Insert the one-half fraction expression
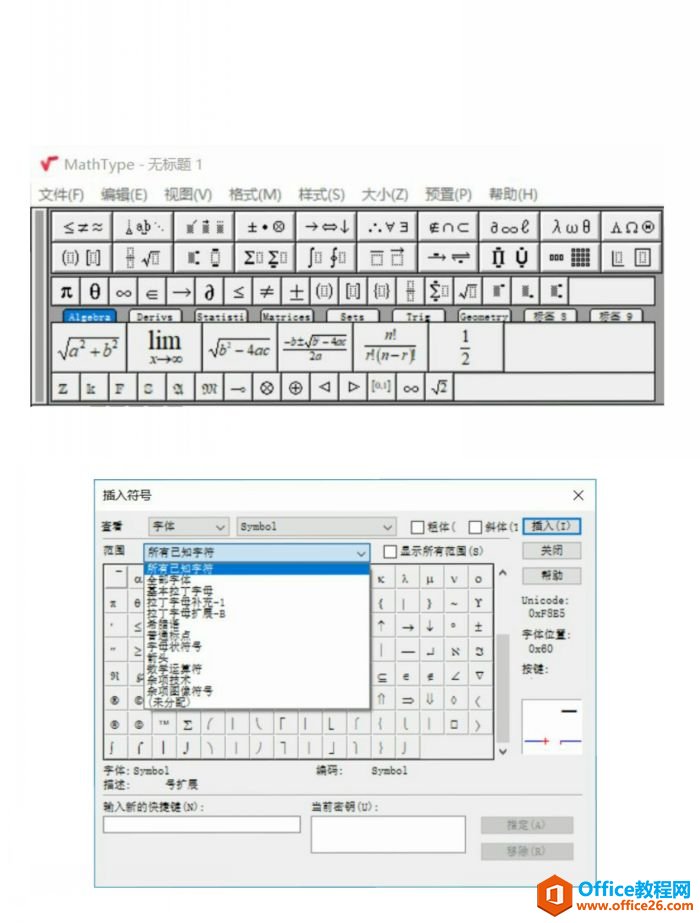The width and height of the screenshot is (700, 923). (x=466, y=347)
